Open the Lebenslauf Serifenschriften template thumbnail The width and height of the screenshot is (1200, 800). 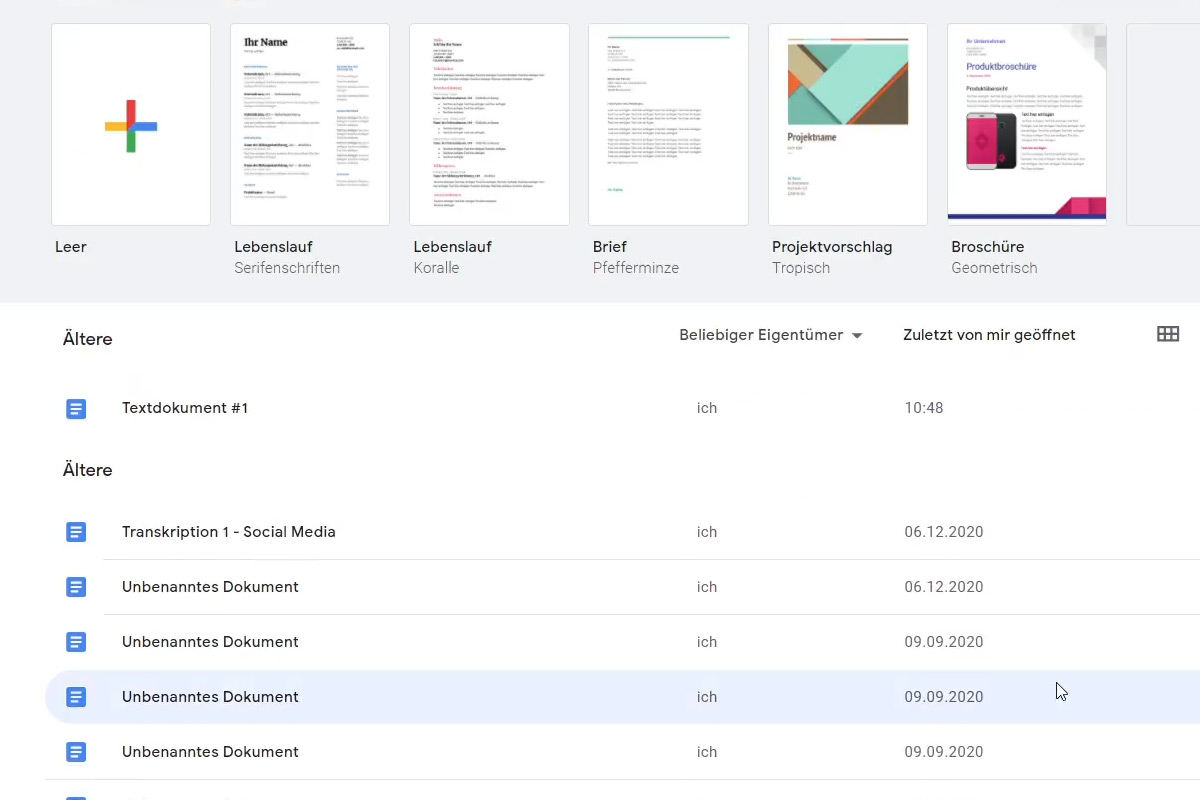coord(310,125)
